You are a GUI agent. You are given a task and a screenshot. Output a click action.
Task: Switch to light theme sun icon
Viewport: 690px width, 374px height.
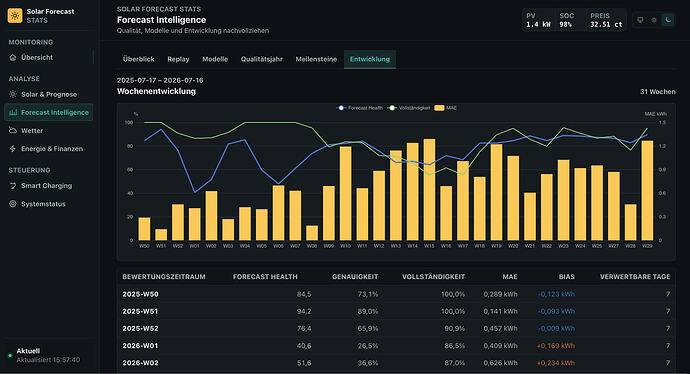[x=654, y=20]
